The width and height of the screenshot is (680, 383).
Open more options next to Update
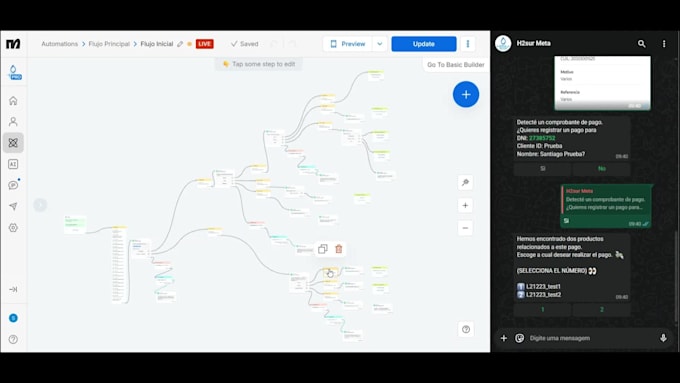pos(468,44)
